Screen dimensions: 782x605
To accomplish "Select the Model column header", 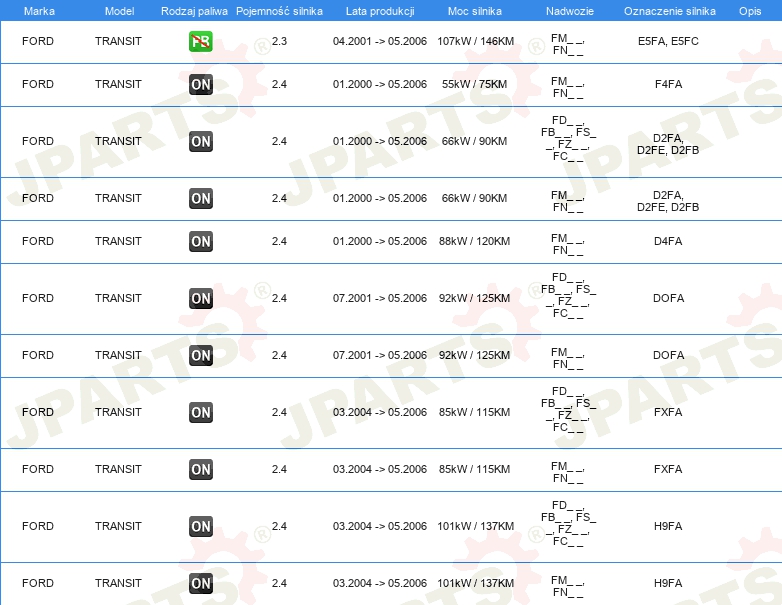I will [120, 11].
